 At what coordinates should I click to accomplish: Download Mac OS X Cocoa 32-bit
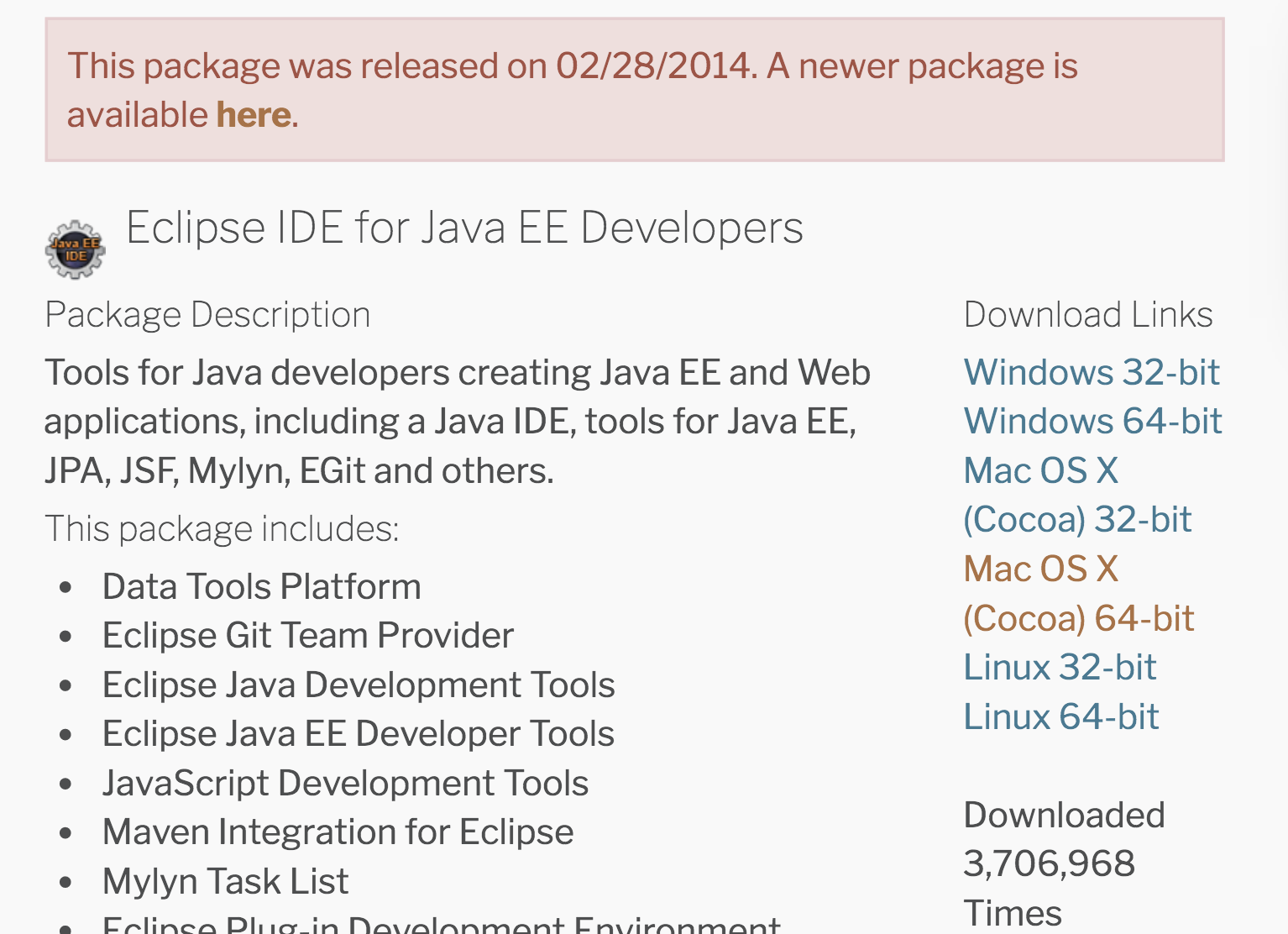point(1076,496)
